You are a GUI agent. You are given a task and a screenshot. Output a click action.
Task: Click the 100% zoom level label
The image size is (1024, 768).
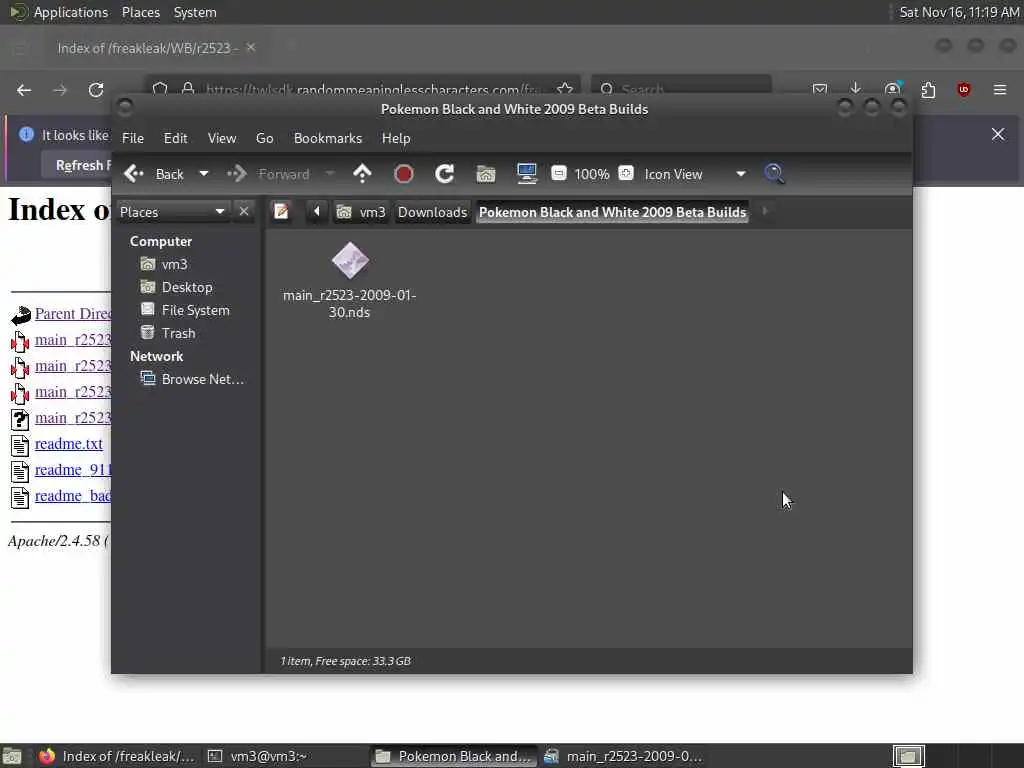coord(592,174)
